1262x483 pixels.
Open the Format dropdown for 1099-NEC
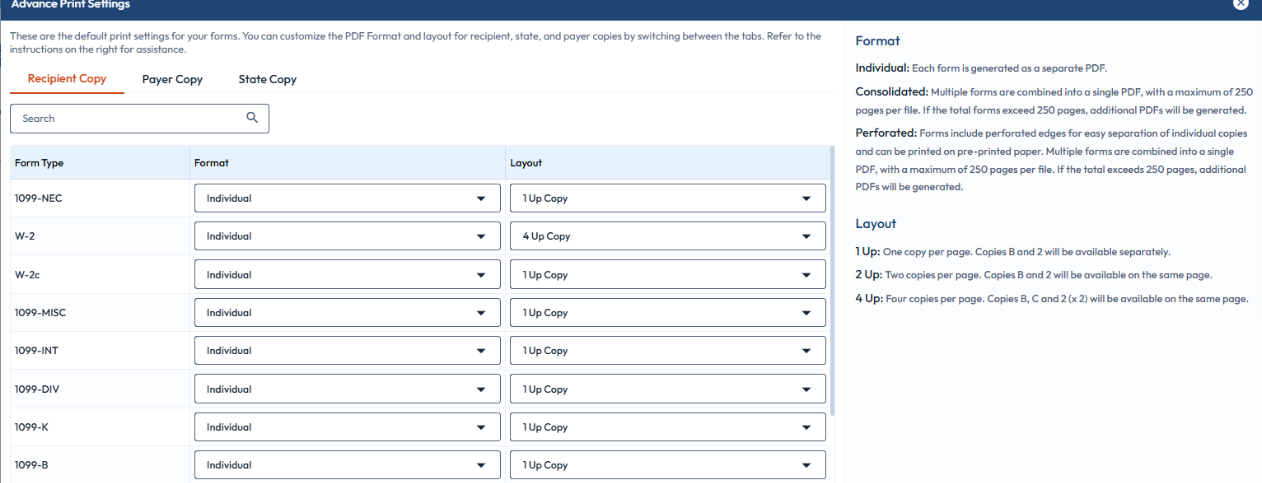point(346,198)
